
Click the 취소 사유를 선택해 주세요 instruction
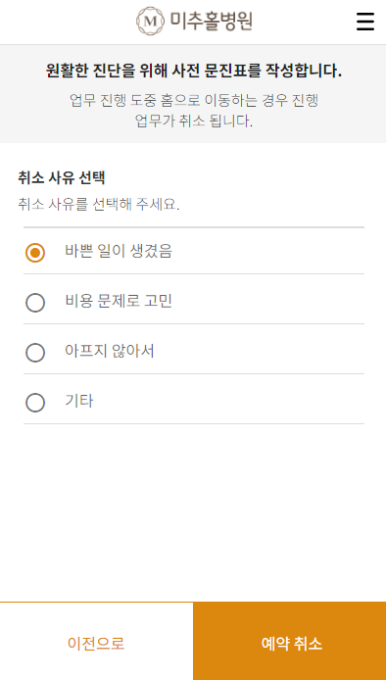[98, 204]
